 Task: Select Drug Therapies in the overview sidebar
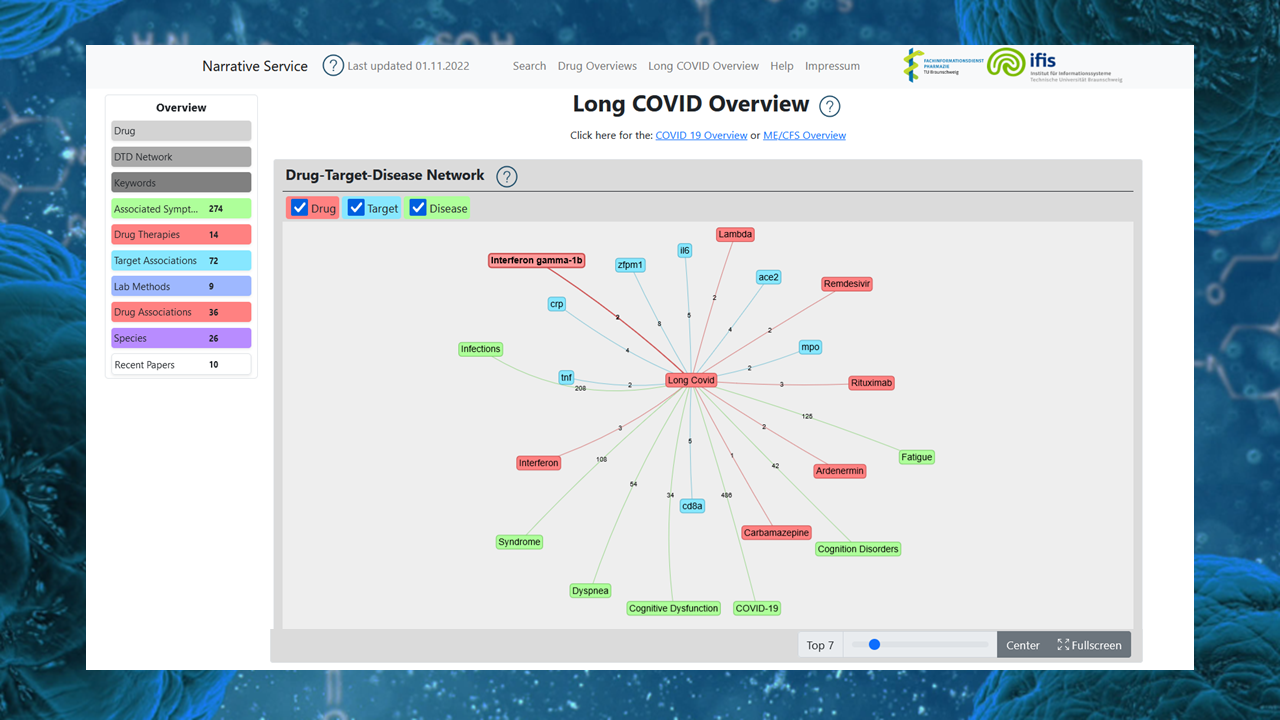click(x=181, y=235)
